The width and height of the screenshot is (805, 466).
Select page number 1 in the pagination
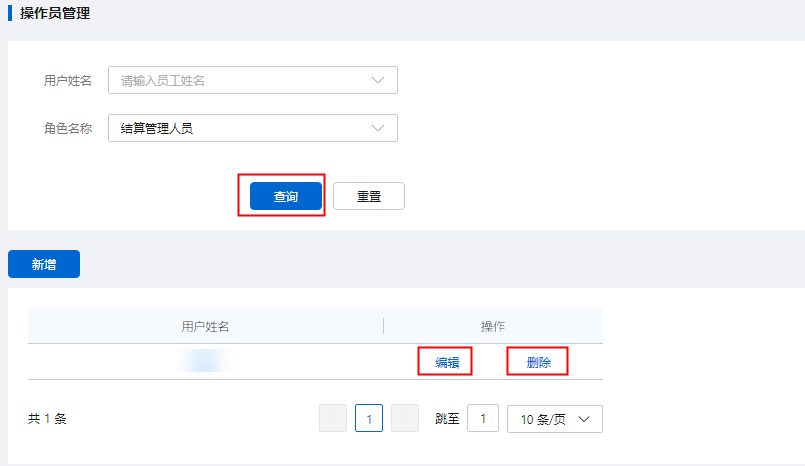click(x=369, y=418)
